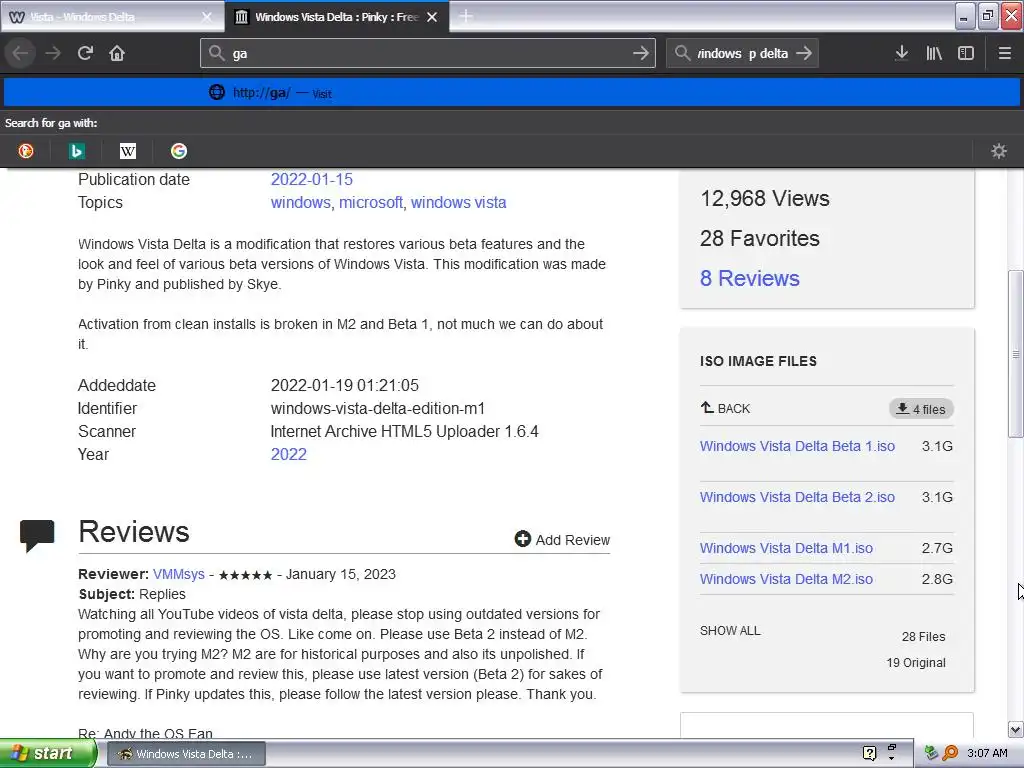Open the library icon in the toolbar
This screenshot has height=768, width=1024.
934,53
